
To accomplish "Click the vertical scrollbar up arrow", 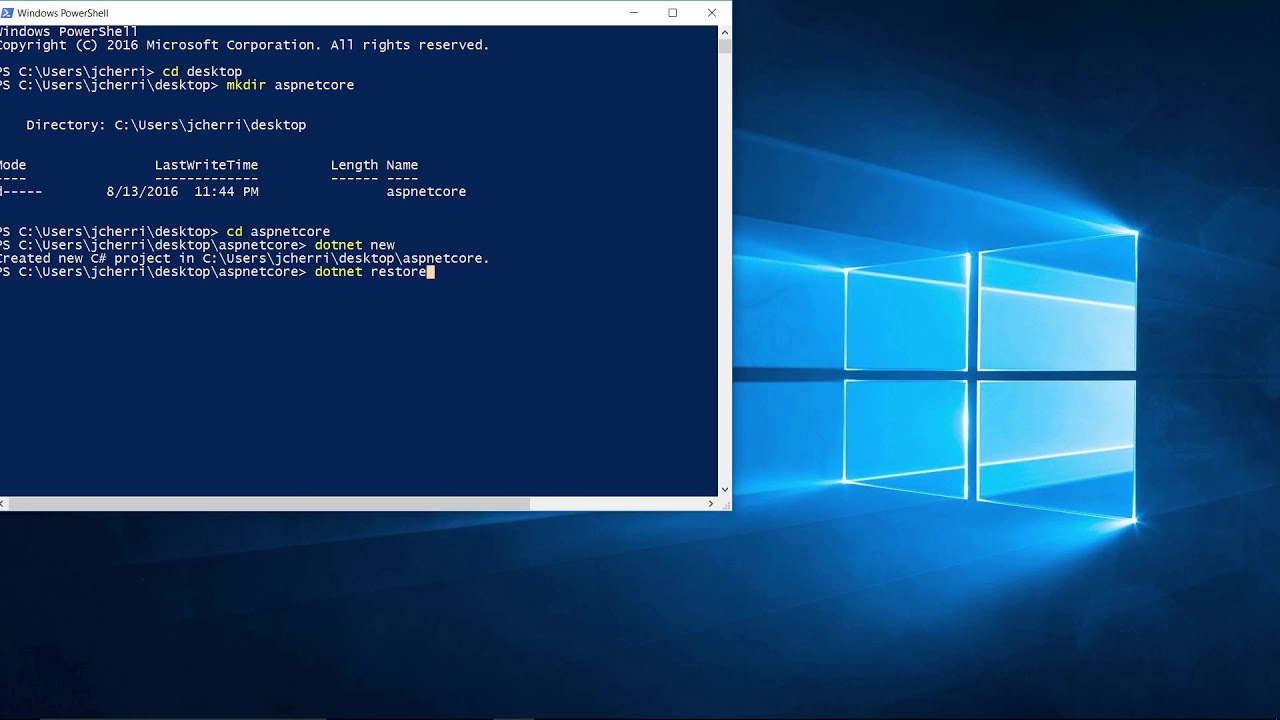I will (x=725, y=32).
